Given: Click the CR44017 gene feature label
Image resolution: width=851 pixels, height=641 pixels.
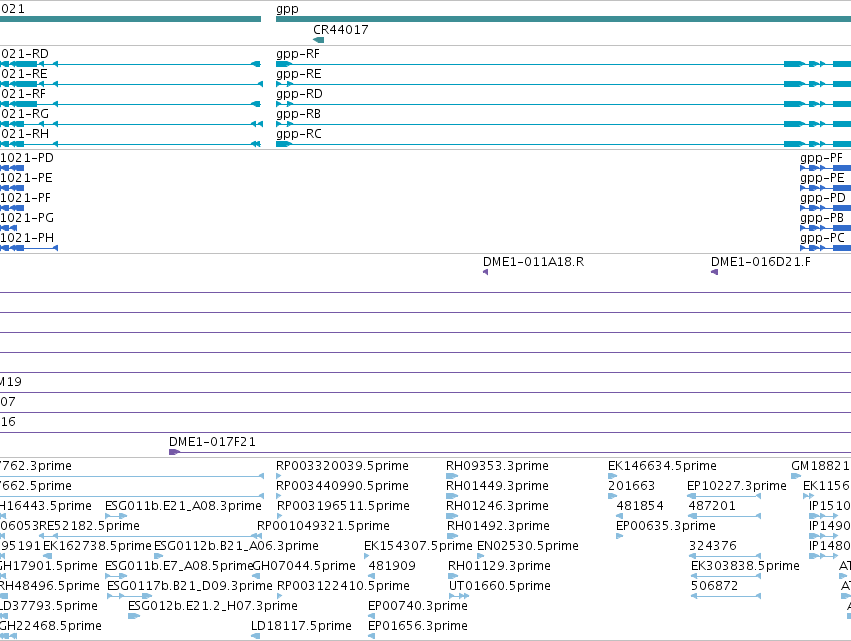Looking at the screenshot, I should [340, 30].
